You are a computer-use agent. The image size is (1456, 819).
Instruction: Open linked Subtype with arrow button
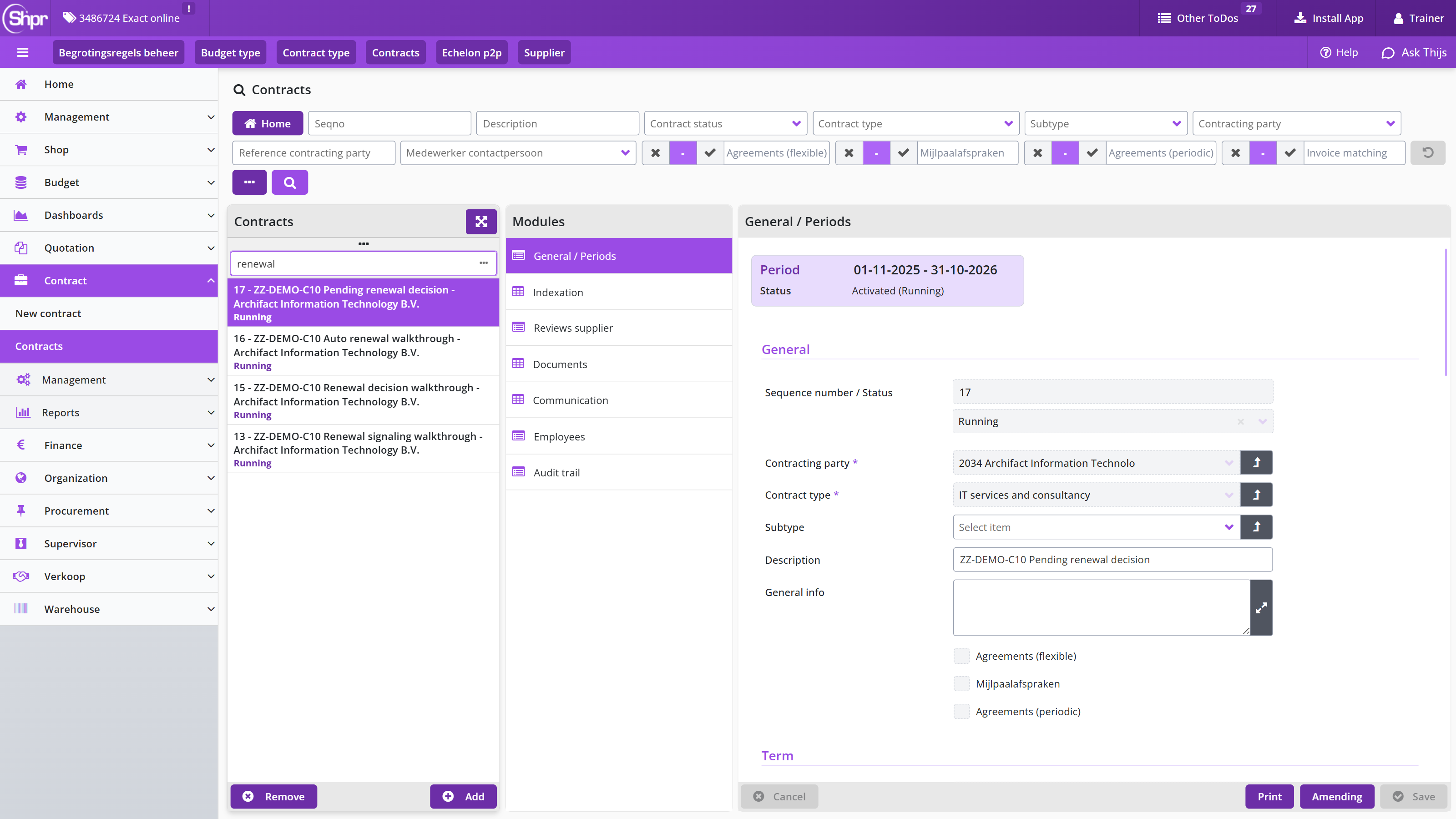[1256, 527]
